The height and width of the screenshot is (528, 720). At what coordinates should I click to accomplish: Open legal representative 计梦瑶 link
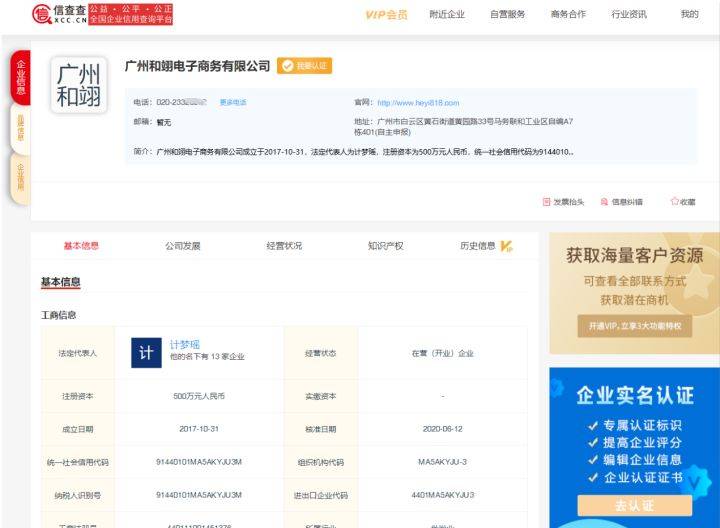(x=185, y=344)
